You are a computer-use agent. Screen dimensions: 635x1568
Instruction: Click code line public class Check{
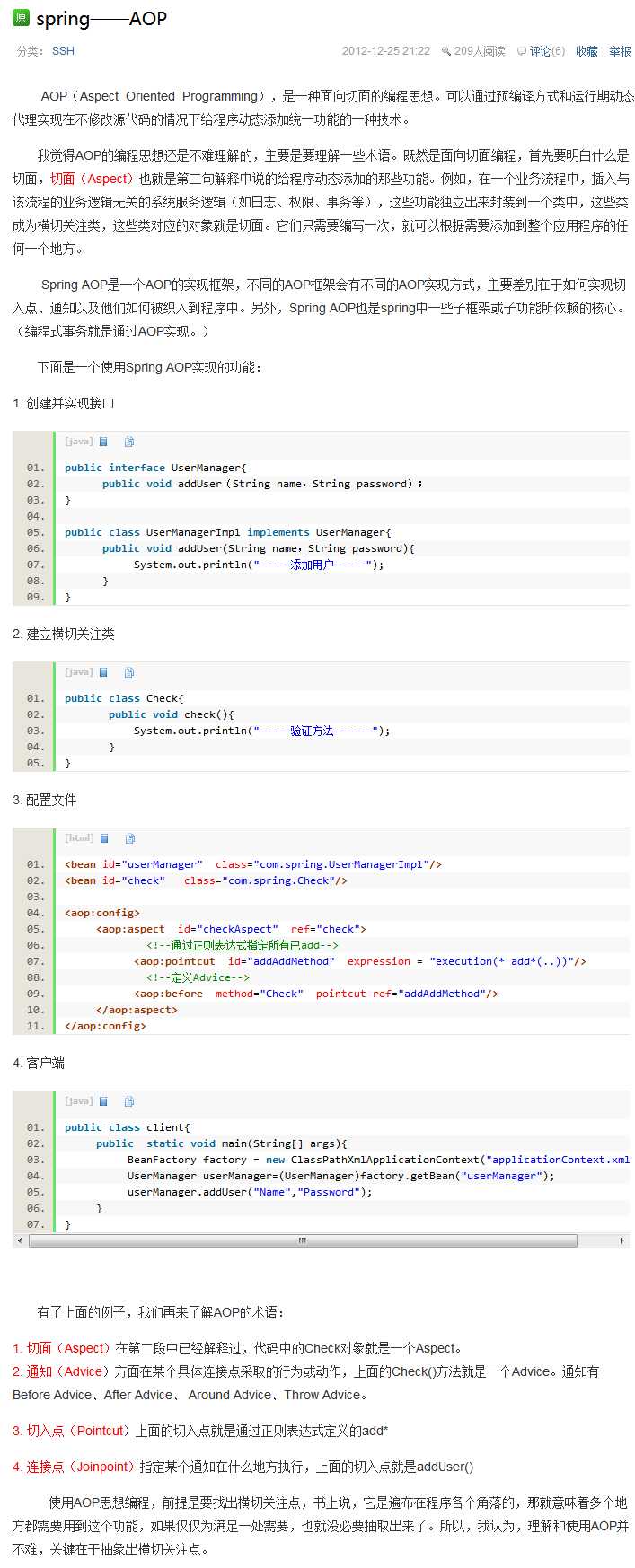tap(124, 698)
